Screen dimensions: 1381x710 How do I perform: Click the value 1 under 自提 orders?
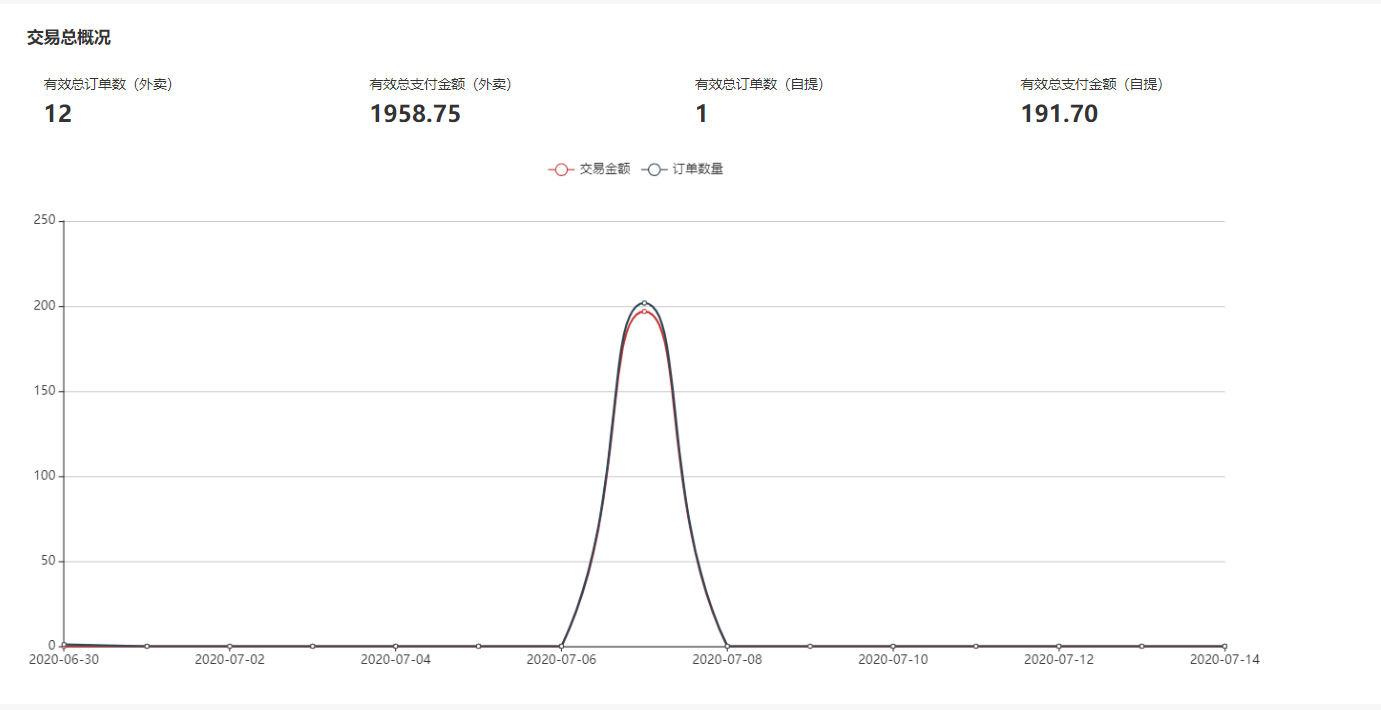click(x=702, y=114)
